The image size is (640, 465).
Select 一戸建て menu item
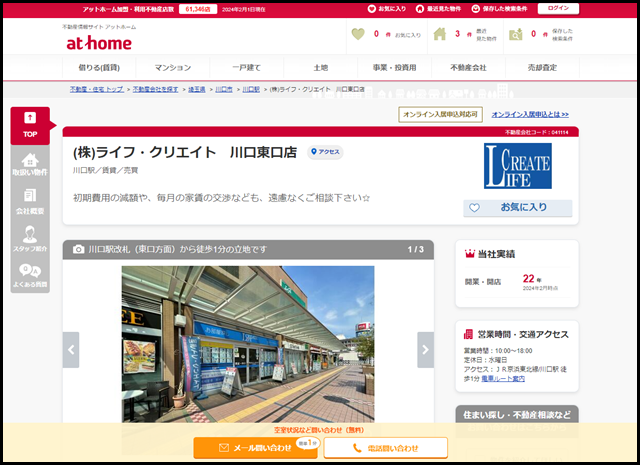coord(247,67)
